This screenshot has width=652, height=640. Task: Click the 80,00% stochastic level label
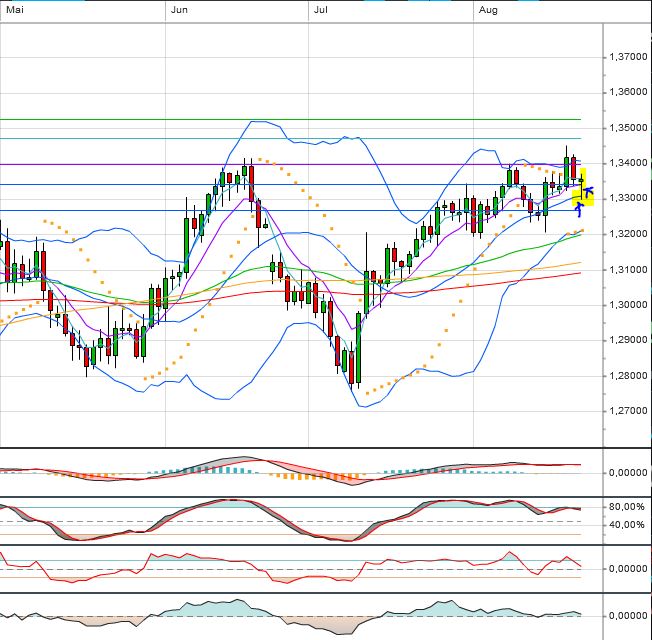[628, 507]
